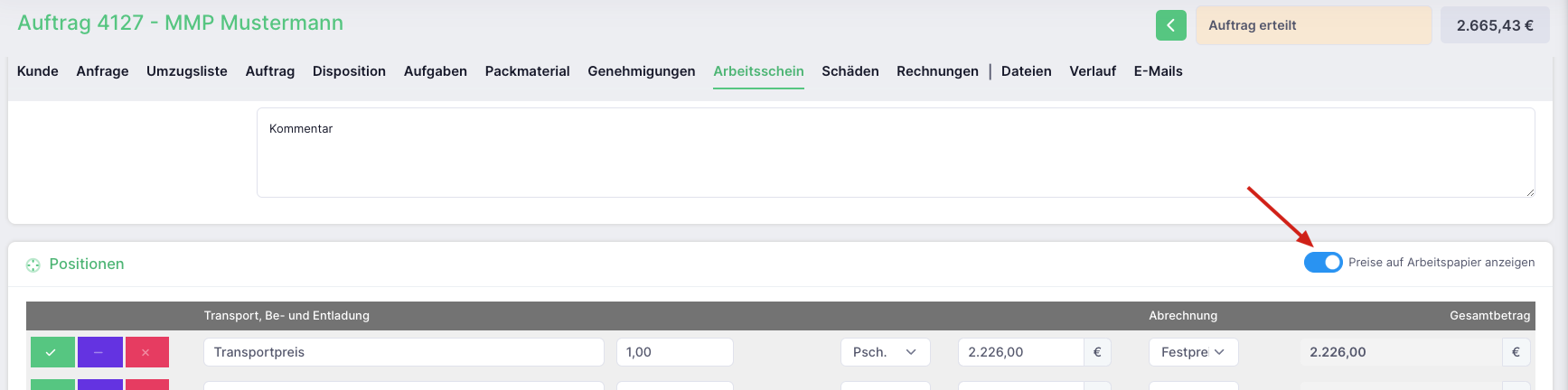Click the green back arrow button
1568x390 pixels.
(x=1170, y=25)
